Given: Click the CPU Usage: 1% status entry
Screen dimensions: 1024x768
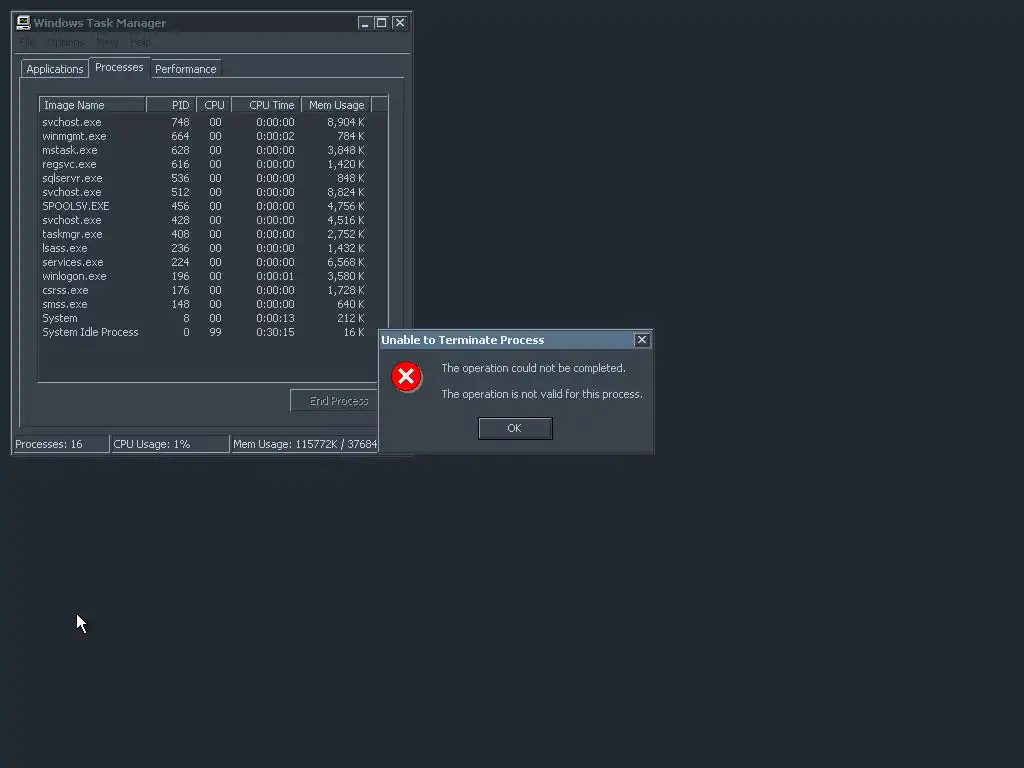Looking at the screenshot, I should [170, 444].
